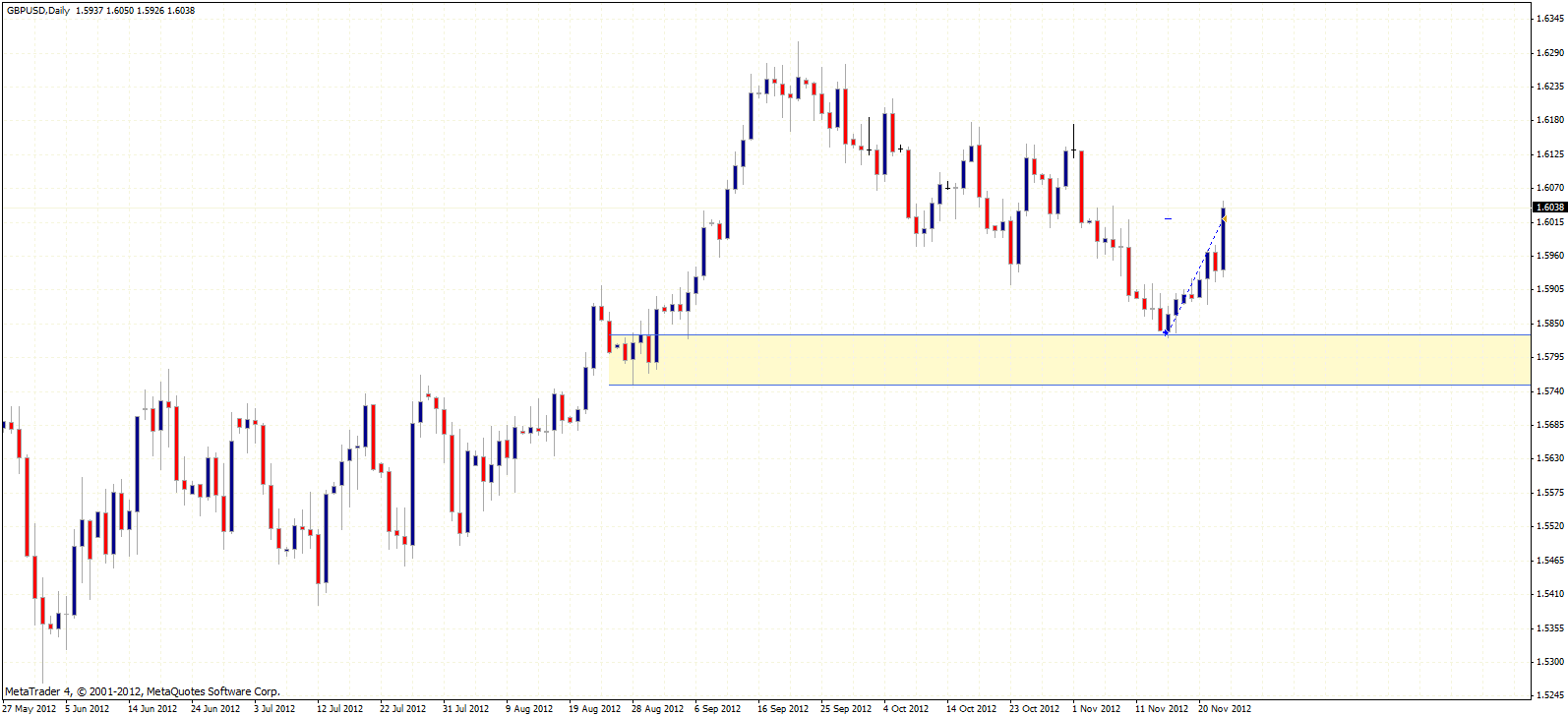Click the 1.5685 price axis label
The width and height of the screenshot is (1568, 716).
(1550, 425)
